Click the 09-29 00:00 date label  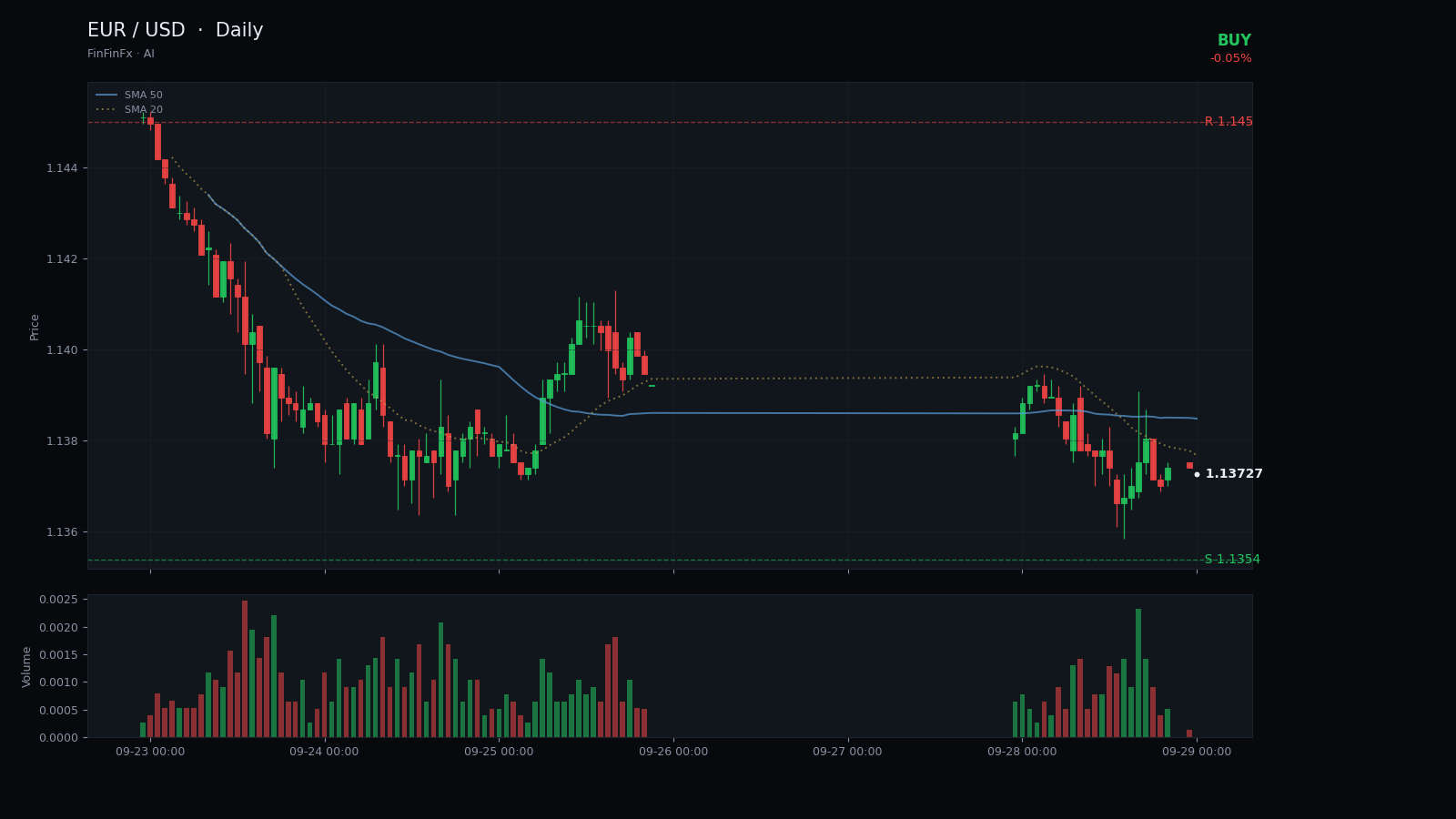coord(1197,752)
